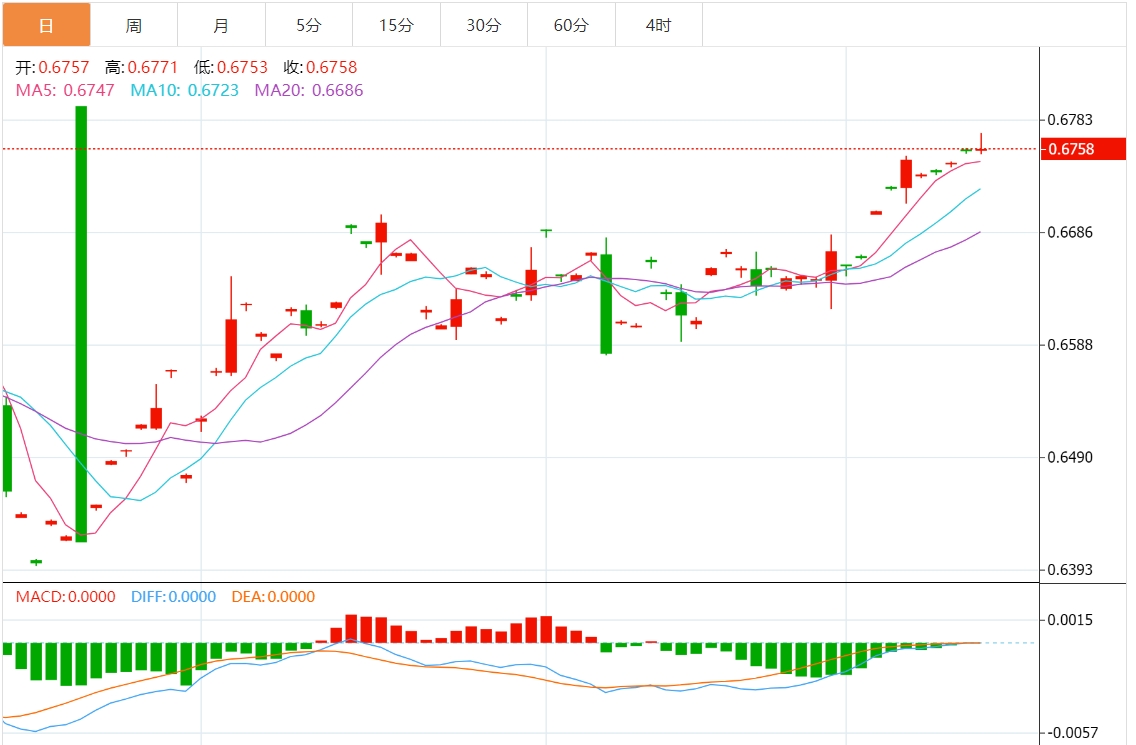Click the 0.6588 price axis label

[1070, 344]
